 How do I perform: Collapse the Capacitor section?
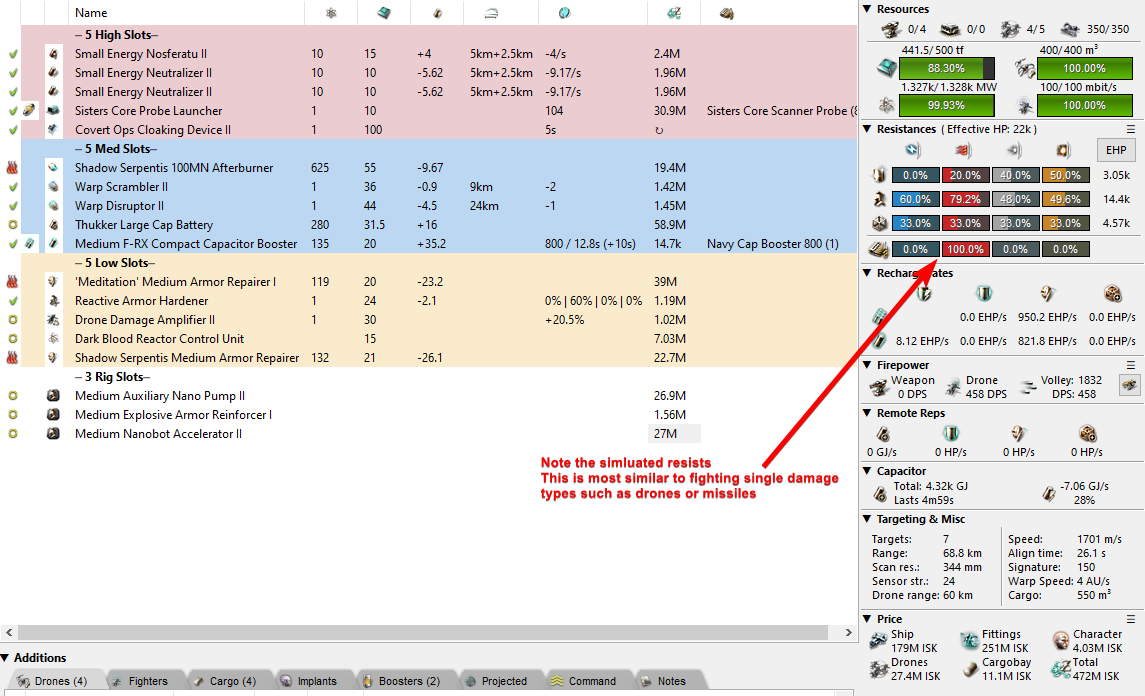[x=867, y=471]
